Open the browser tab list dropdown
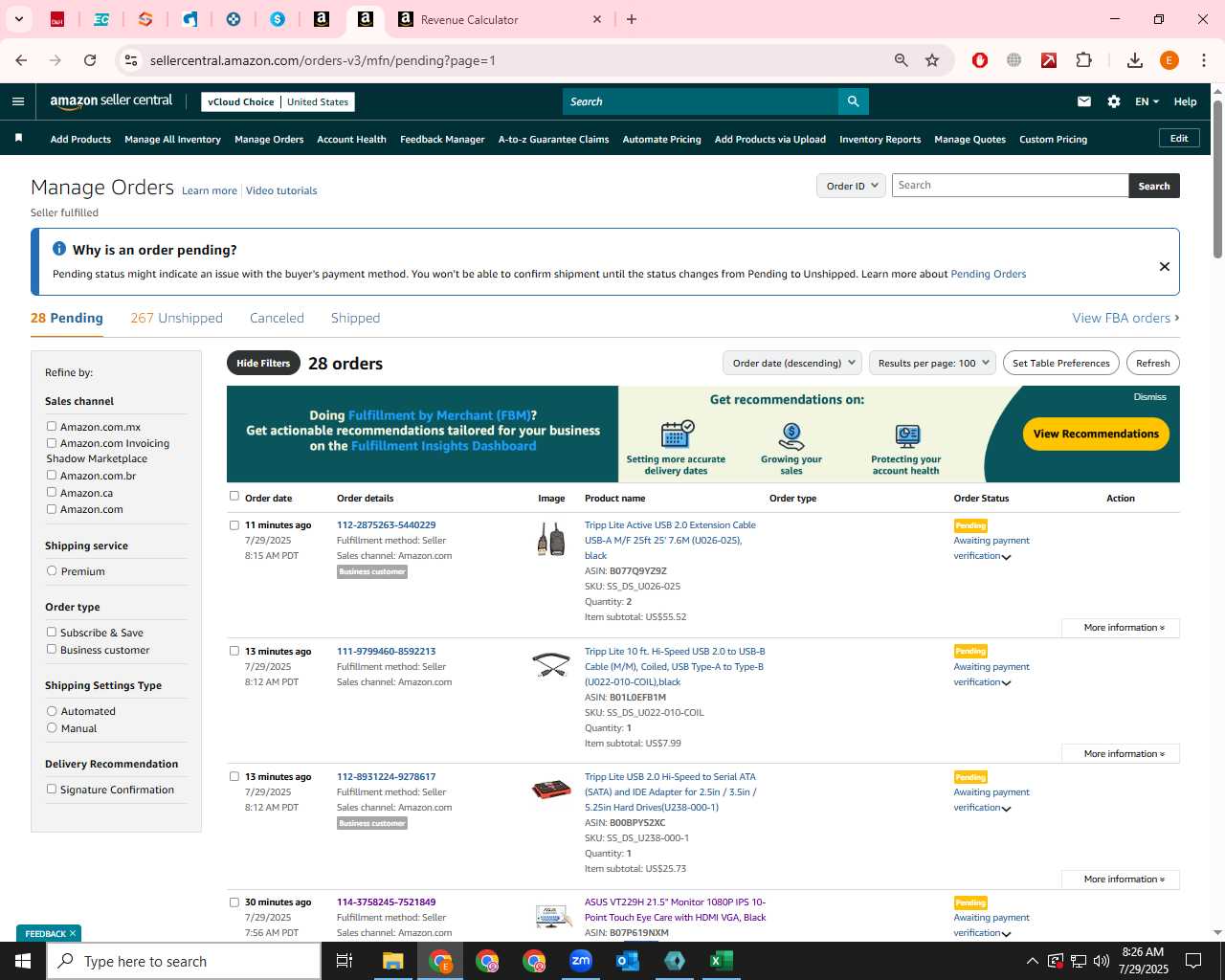 tap(19, 19)
